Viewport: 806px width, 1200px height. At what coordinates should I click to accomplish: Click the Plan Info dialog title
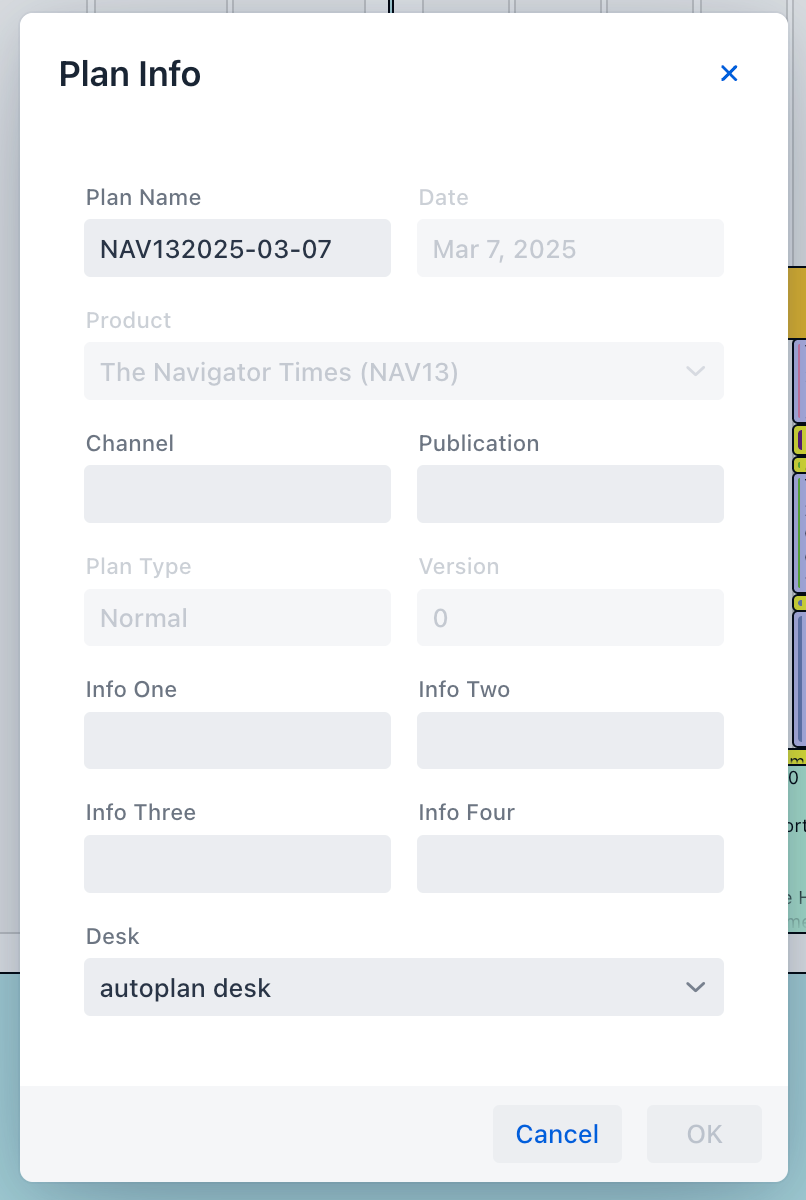point(130,75)
